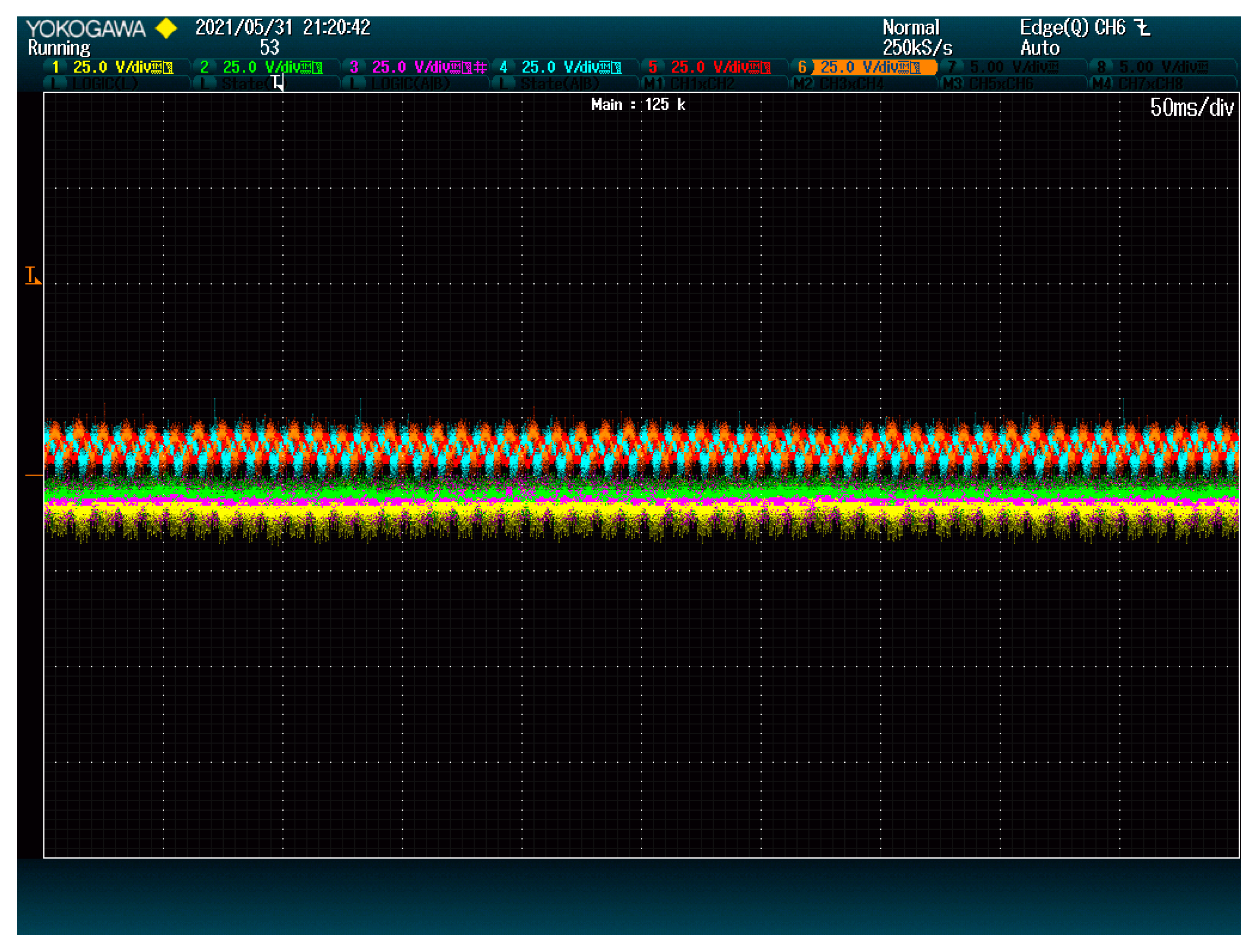Click the trigger position T marker above the grid

[277, 83]
